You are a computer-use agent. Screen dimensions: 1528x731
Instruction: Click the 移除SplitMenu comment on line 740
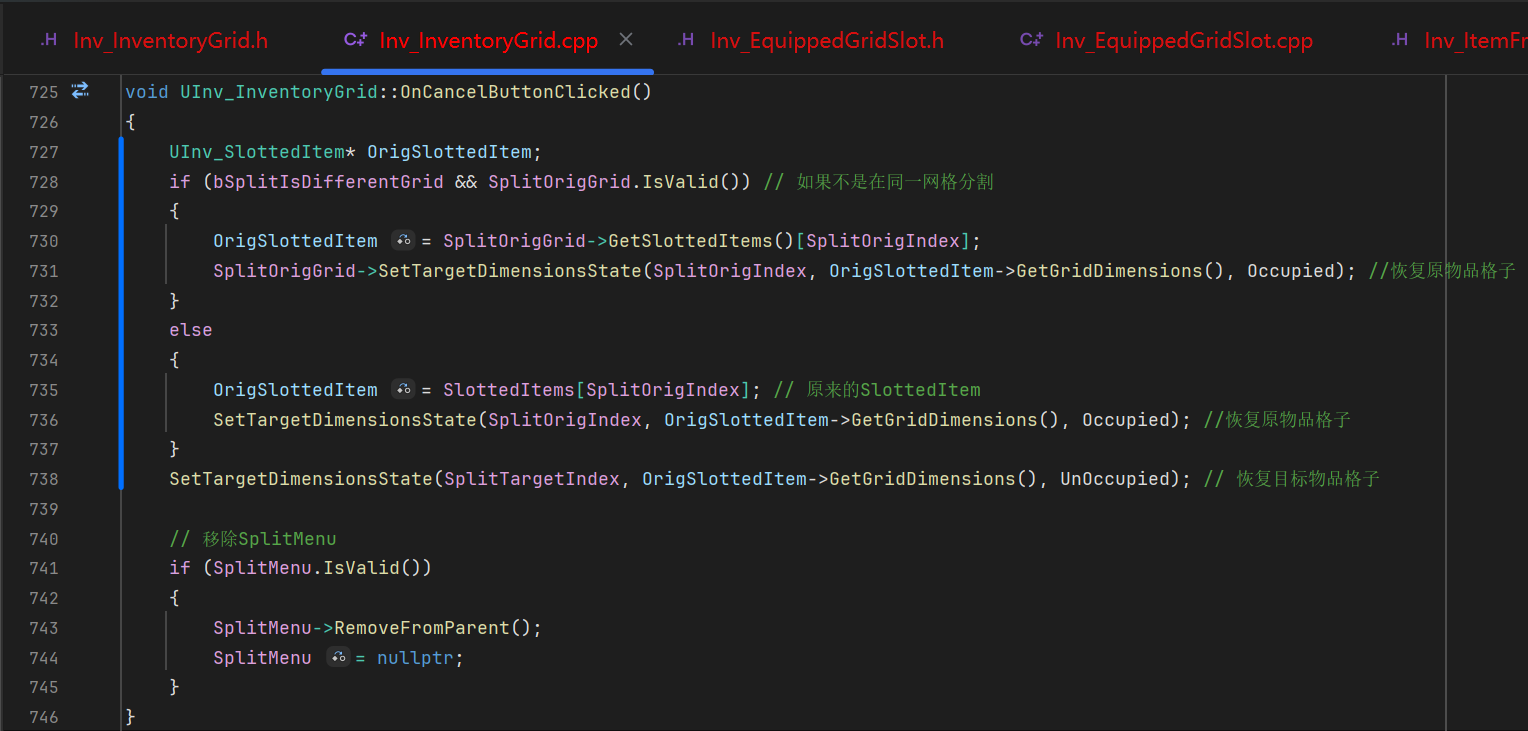pyautogui.click(x=253, y=539)
